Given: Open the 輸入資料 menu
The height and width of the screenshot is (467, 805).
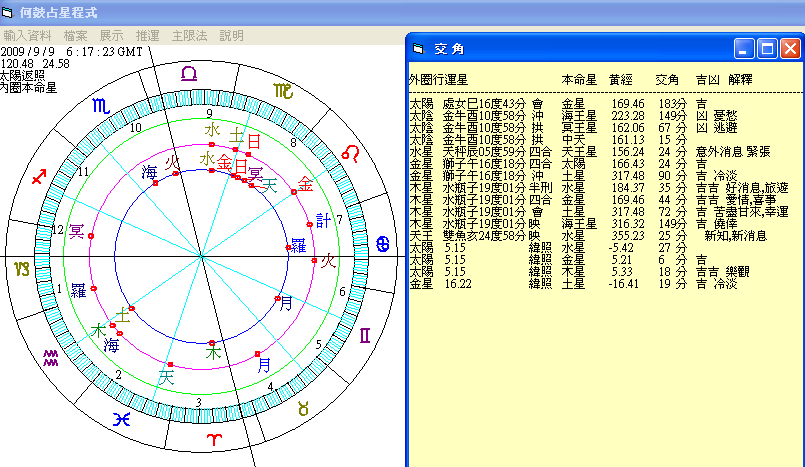Looking at the screenshot, I should [28, 35].
